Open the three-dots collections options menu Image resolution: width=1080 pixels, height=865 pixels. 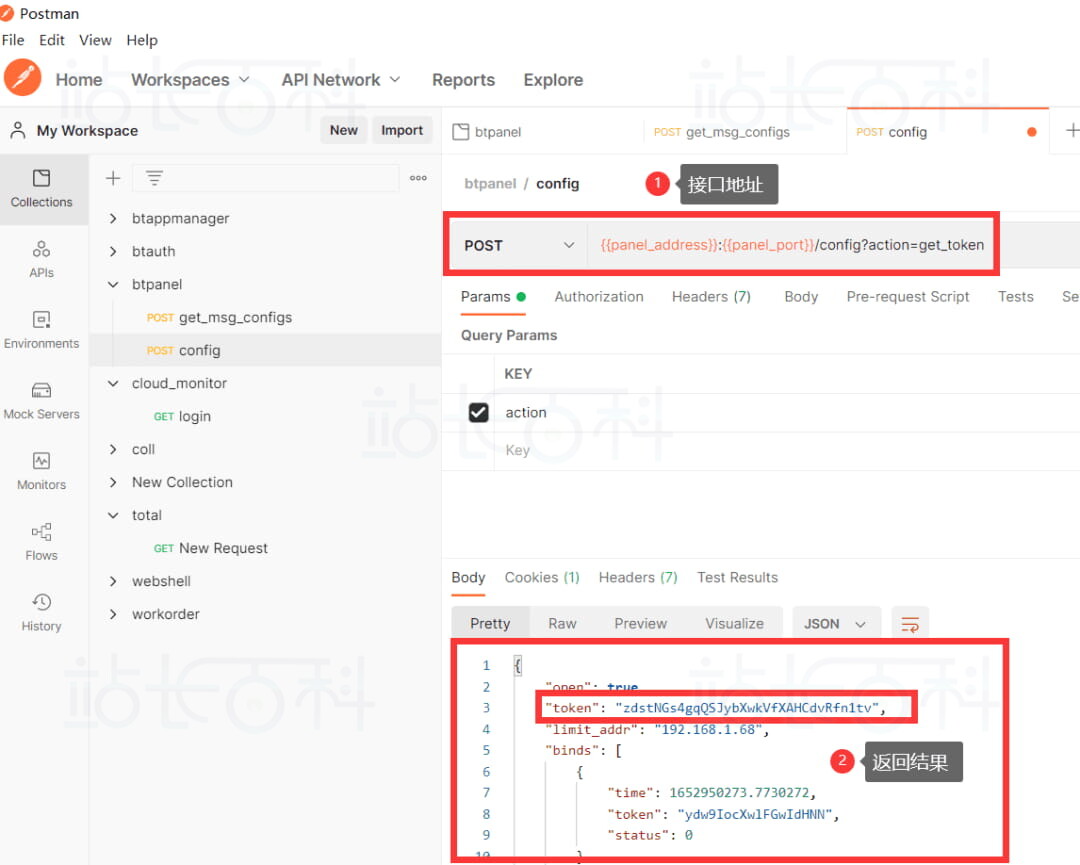click(418, 178)
